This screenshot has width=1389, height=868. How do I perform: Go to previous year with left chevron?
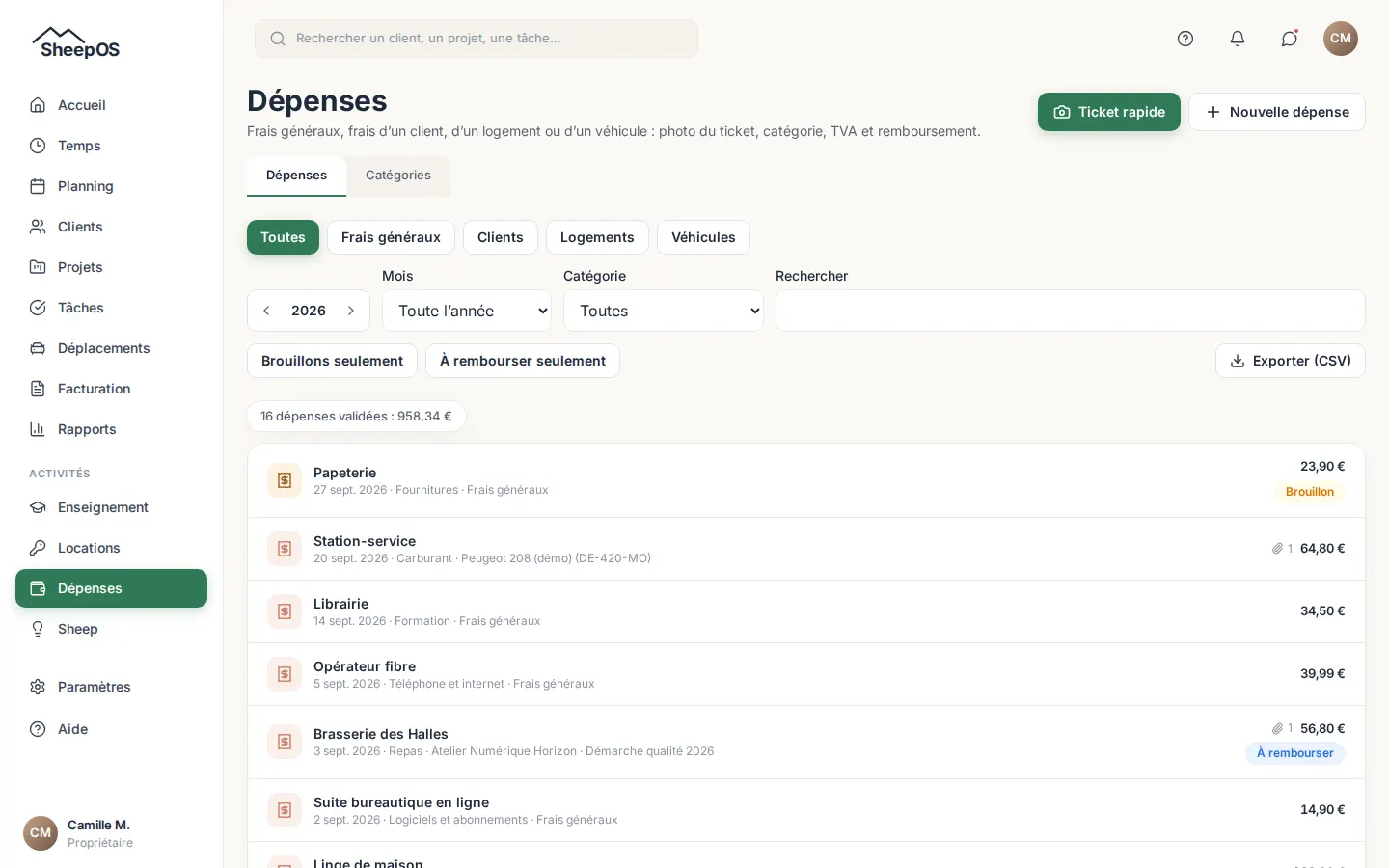(266, 311)
